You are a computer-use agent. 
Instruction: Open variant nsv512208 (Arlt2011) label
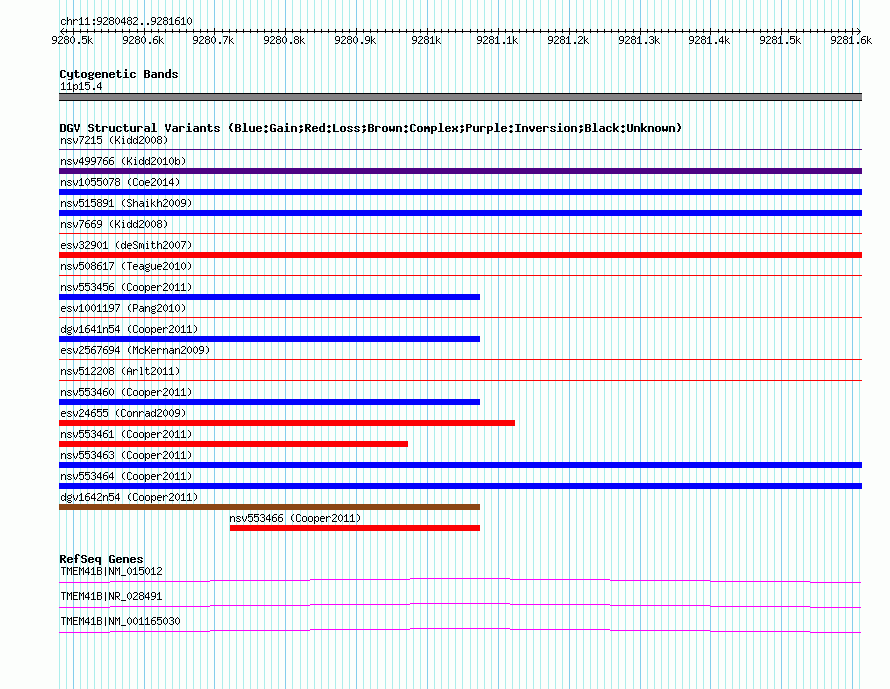[120, 371]
